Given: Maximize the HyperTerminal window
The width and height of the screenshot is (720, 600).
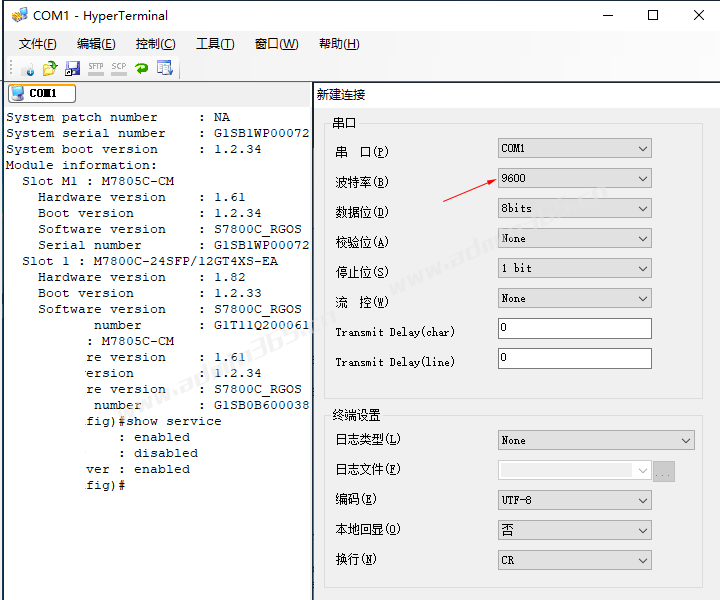Looking at the screenshot, I should (x=652, y=15).
